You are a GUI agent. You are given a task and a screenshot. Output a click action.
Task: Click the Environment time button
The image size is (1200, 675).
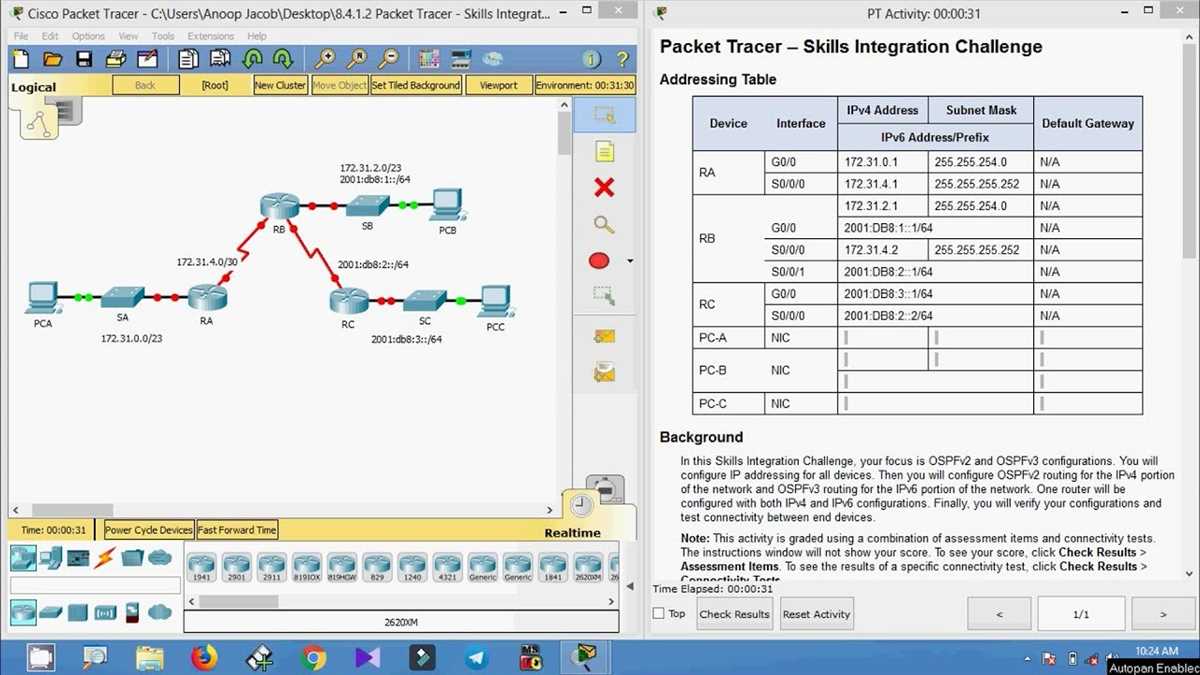tap(585, 85)
